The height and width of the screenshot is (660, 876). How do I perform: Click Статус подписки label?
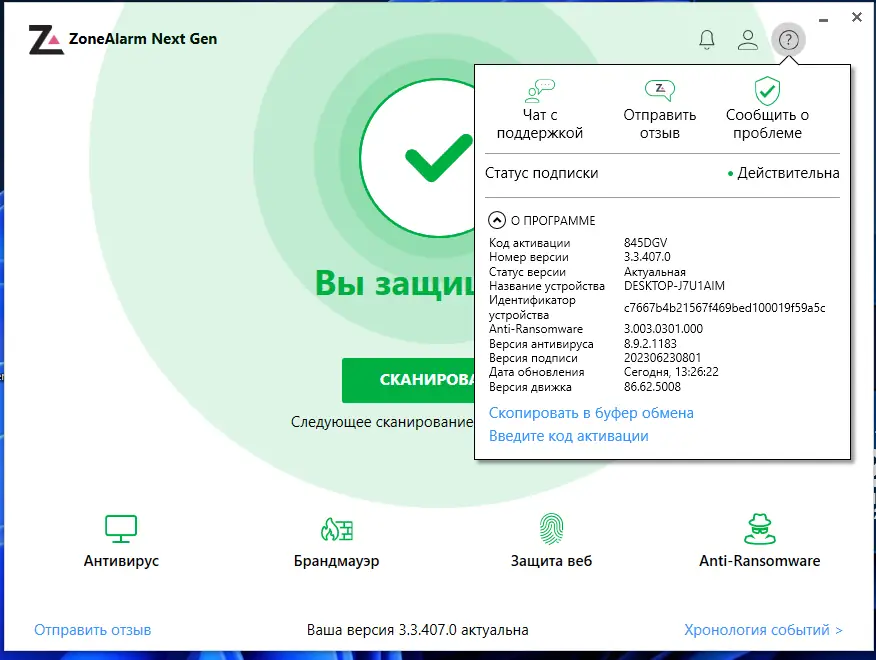click(x=541, y=173)
